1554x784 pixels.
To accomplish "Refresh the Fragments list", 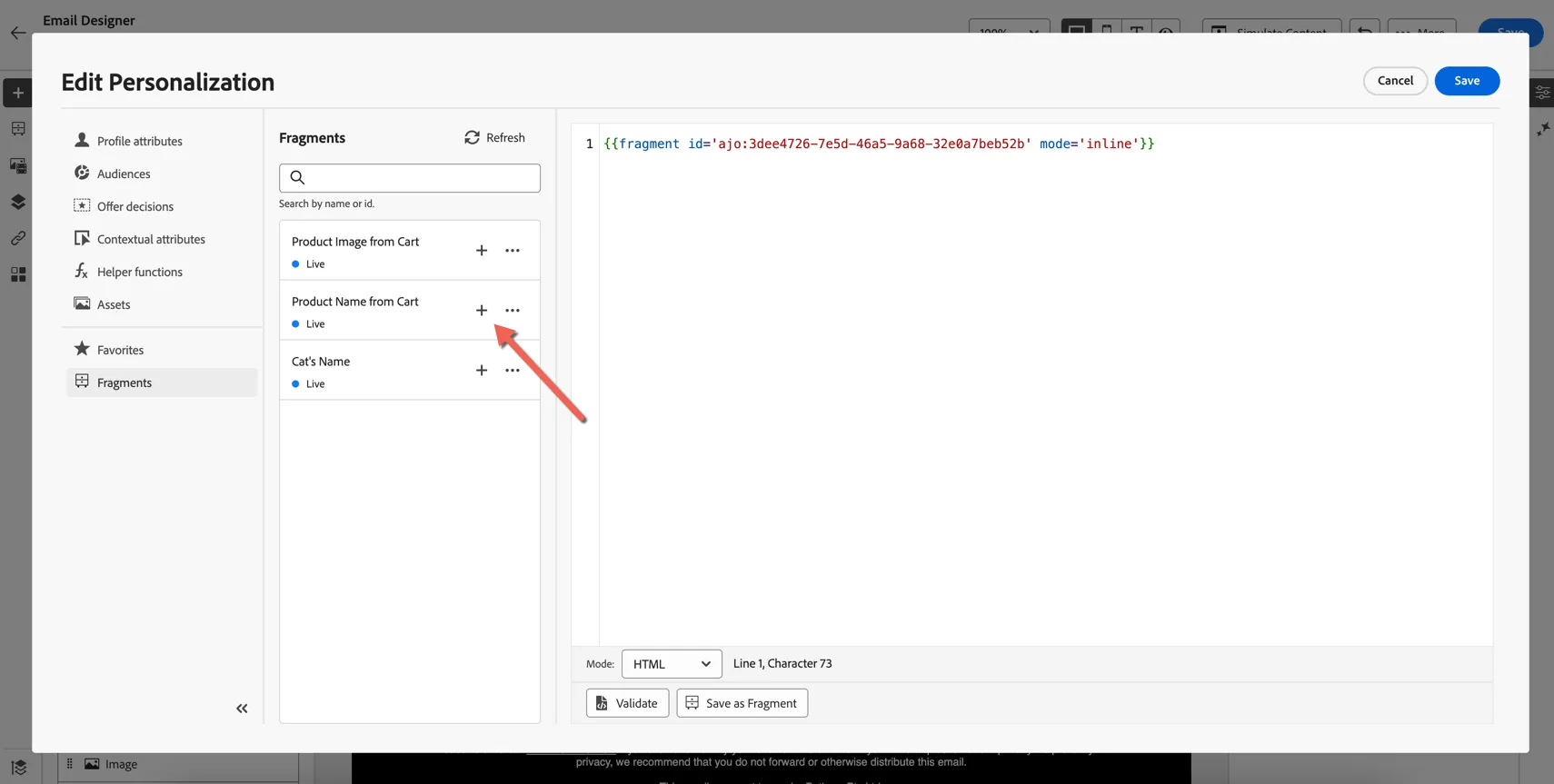I will [x=495, y=138].
